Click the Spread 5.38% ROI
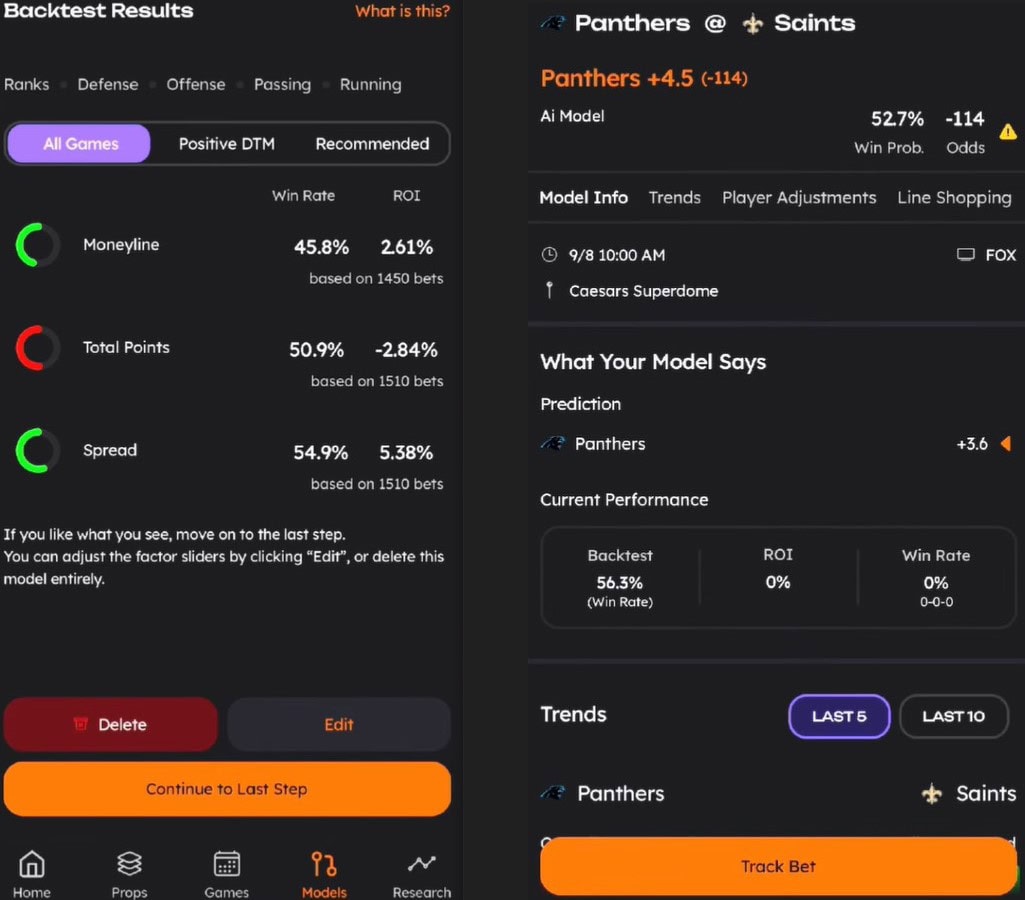Image resolution: width=1025 pixels, height=900 pixels. coord(406,452)
